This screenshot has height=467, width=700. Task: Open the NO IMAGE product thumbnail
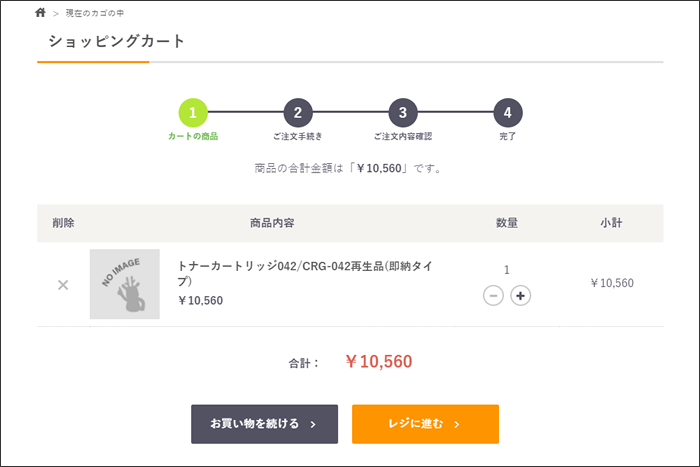pyautogui.click(x=125, y=284)
